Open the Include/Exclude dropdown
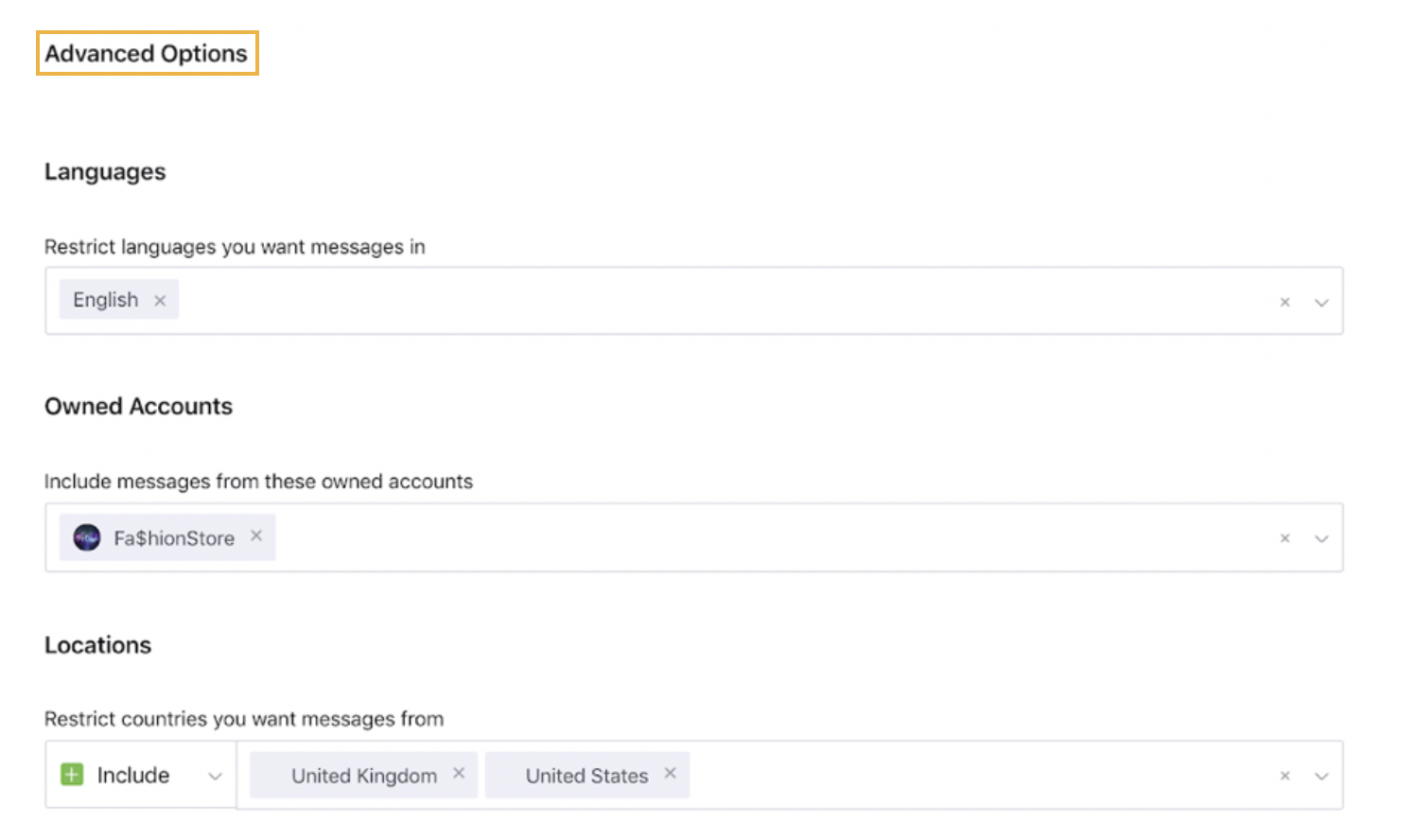The width and height of the screenshot is (1417, 840). point(141,775)
